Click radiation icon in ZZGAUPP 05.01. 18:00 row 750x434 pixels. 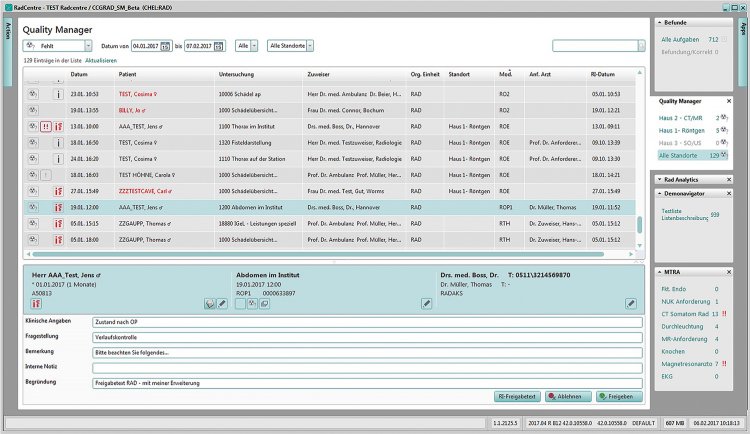[x=33, y=240]
